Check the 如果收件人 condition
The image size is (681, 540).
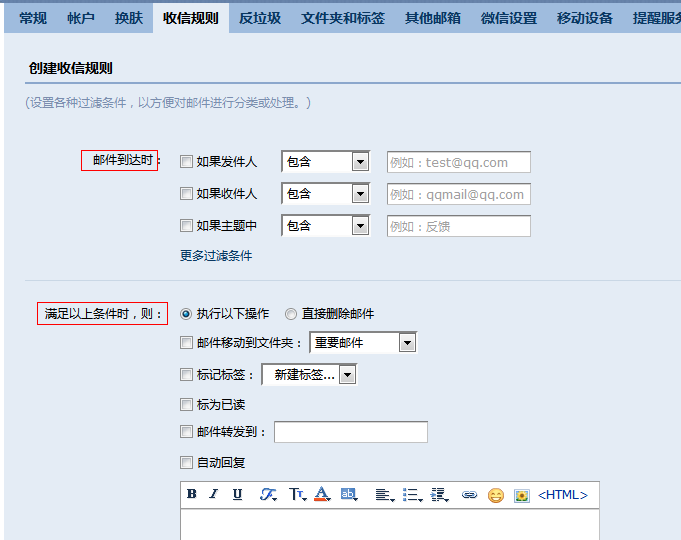186,194
